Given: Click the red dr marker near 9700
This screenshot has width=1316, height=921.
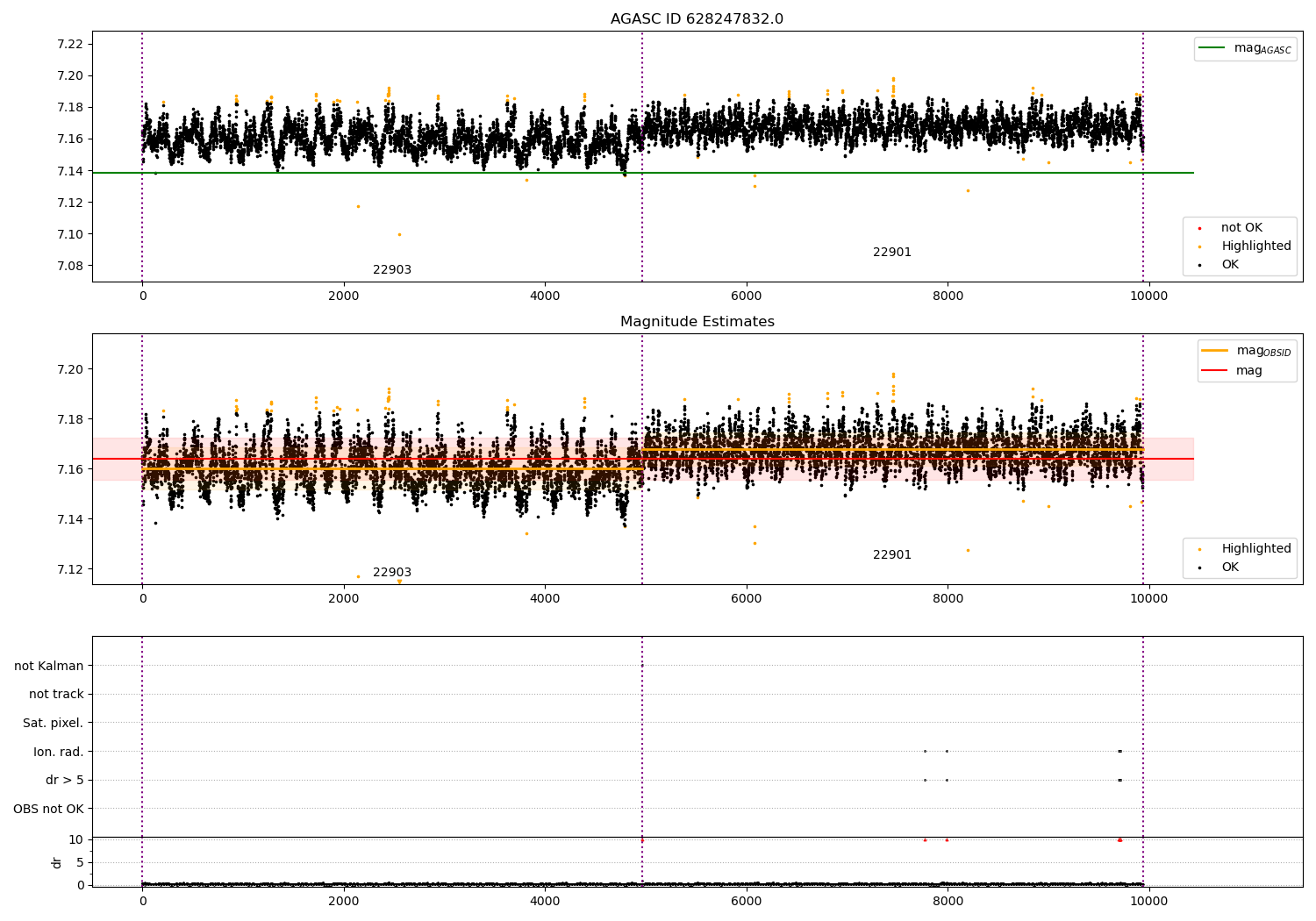Looking at the screenshot, I should (x=1119, y=839).
